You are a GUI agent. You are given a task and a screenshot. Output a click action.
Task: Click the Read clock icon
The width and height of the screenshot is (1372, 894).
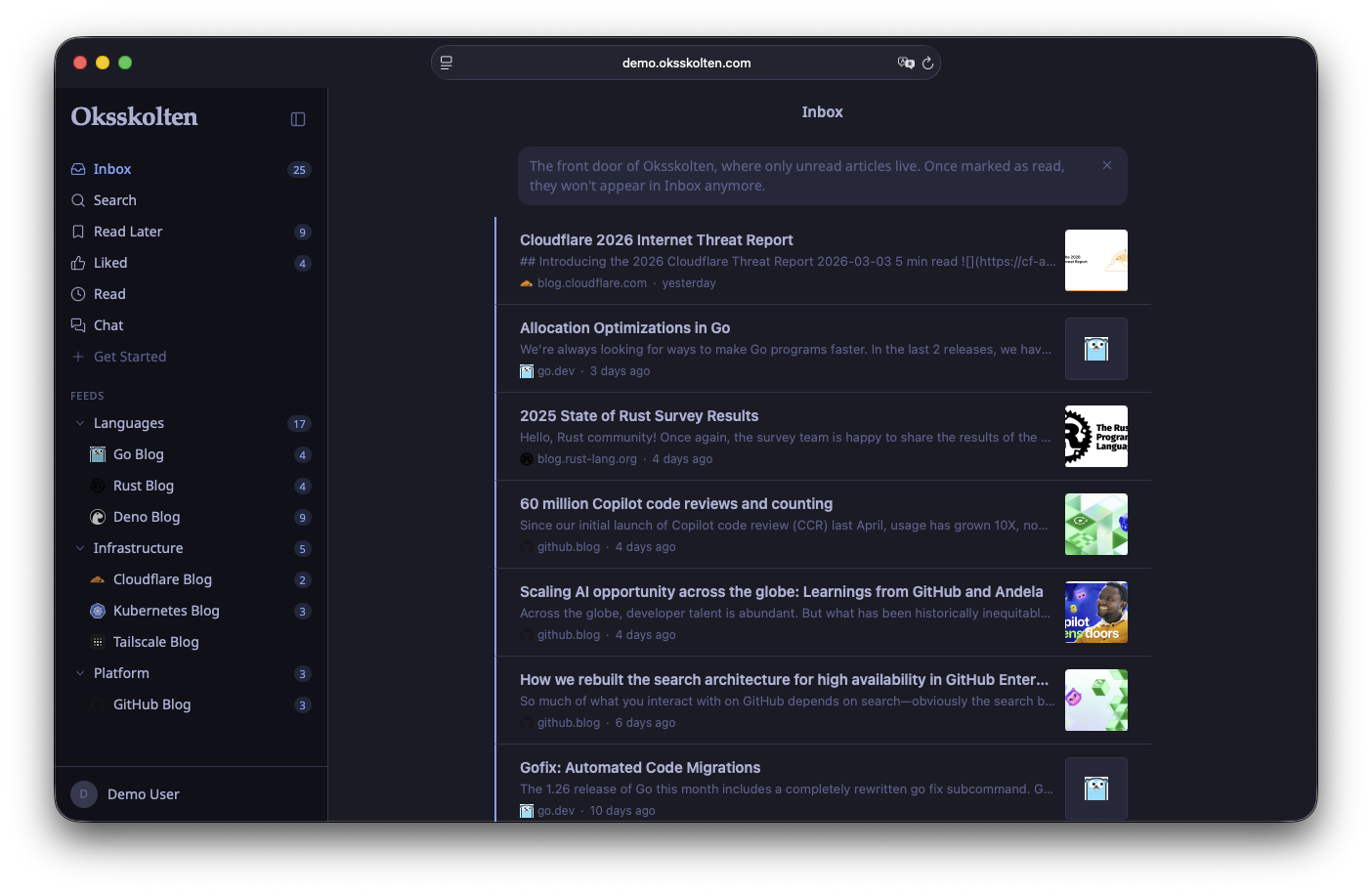pos(78,294)
